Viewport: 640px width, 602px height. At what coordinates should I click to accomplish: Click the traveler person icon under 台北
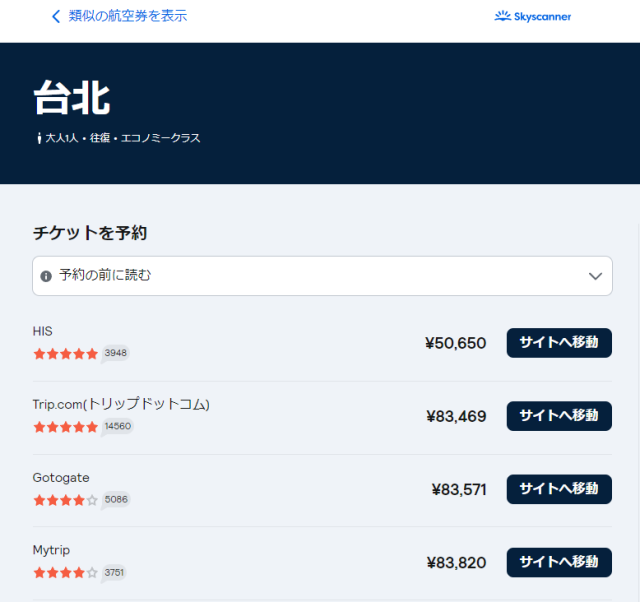pyautogui.click(x=38, y=138)
